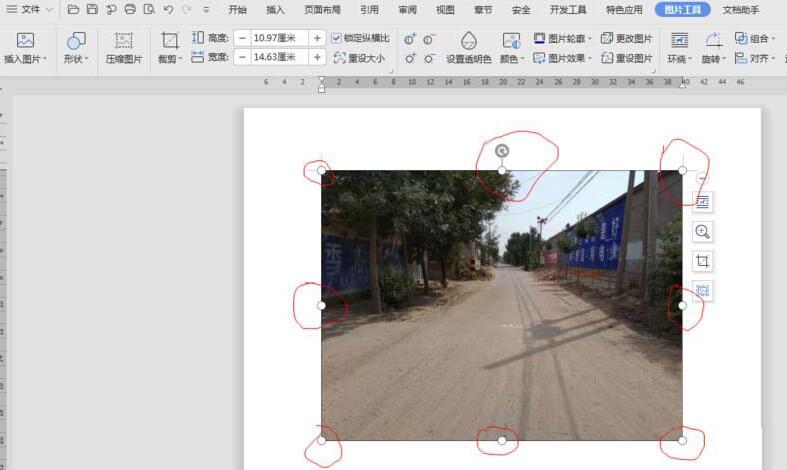Click the floating layout options icon
The width and height of the screenshot is (787, 470).
[702, 202]
